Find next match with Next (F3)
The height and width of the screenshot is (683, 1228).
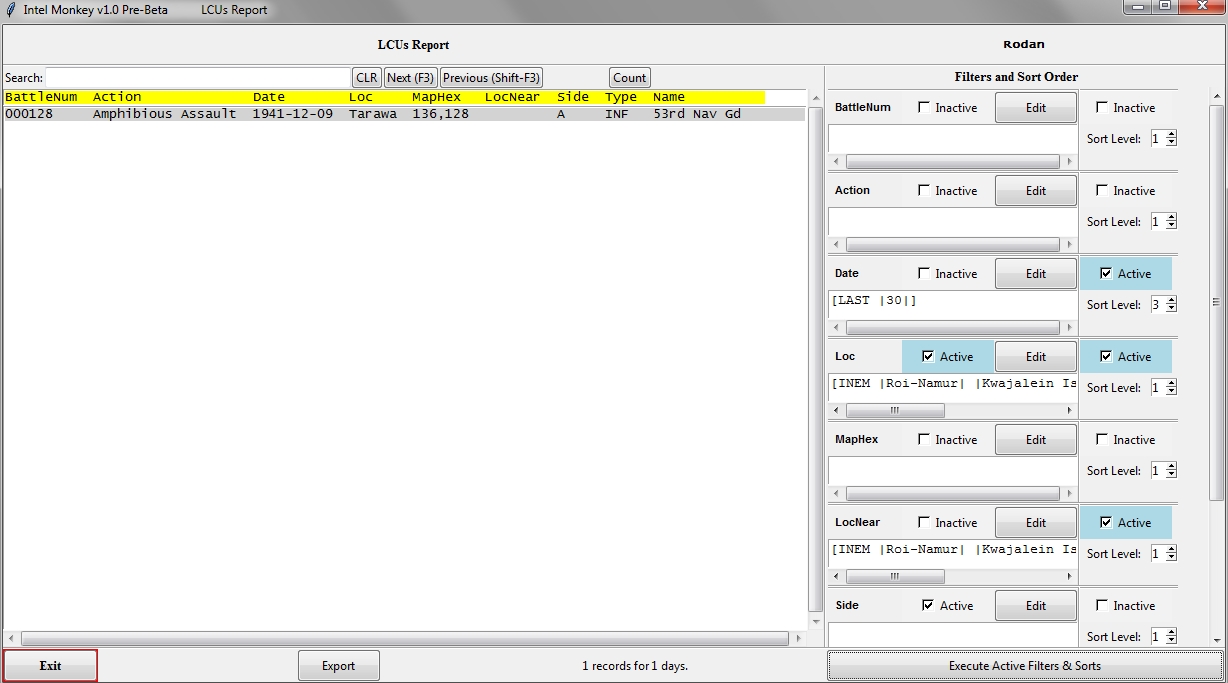point(411,78)
